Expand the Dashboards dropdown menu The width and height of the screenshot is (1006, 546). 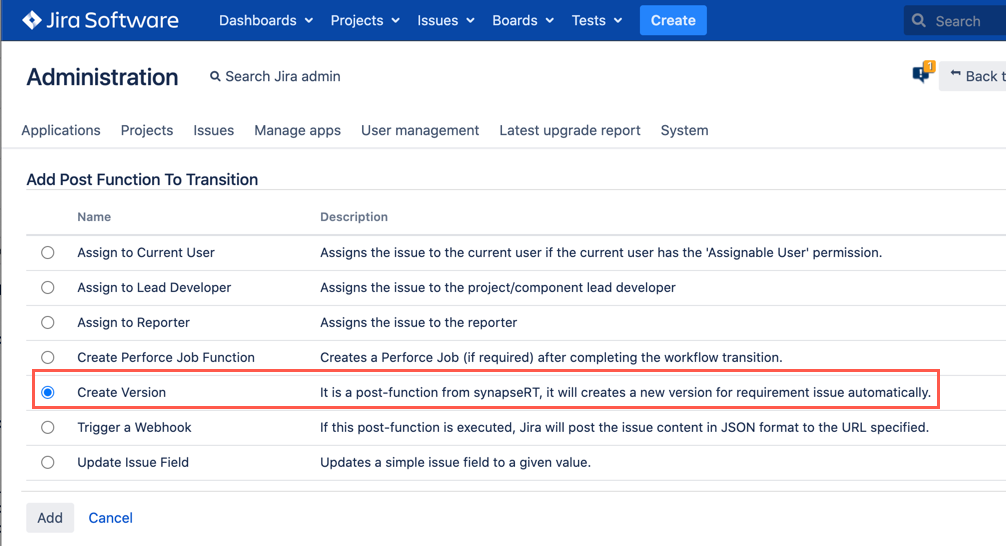(265, 20)
